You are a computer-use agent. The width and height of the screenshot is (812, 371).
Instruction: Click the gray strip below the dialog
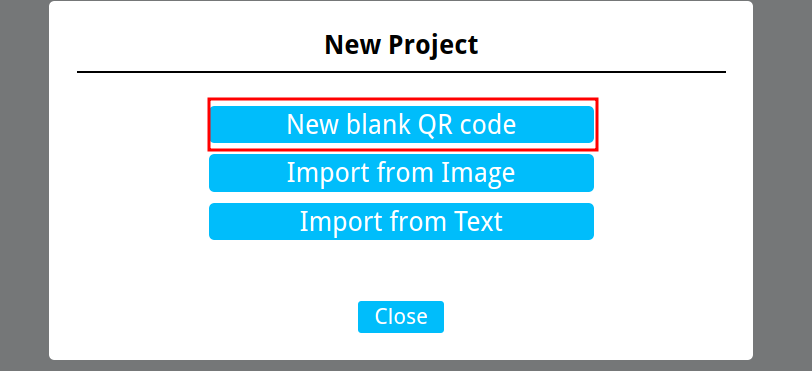pyautogui.click(x=401, y=366)
